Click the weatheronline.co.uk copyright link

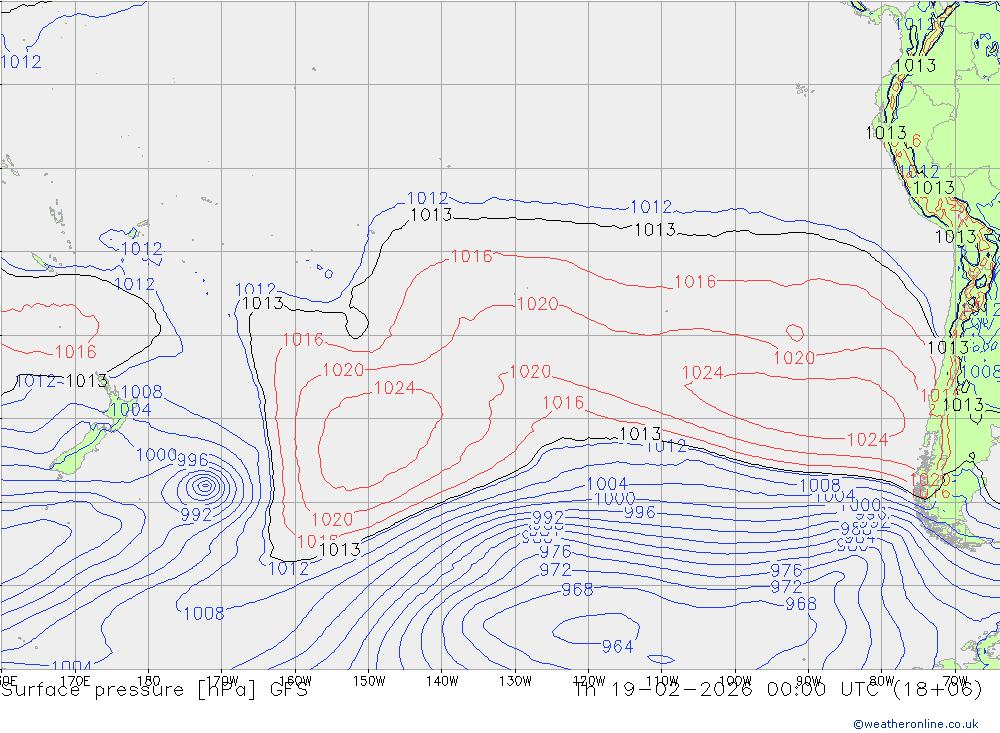(x=916, y=724)
